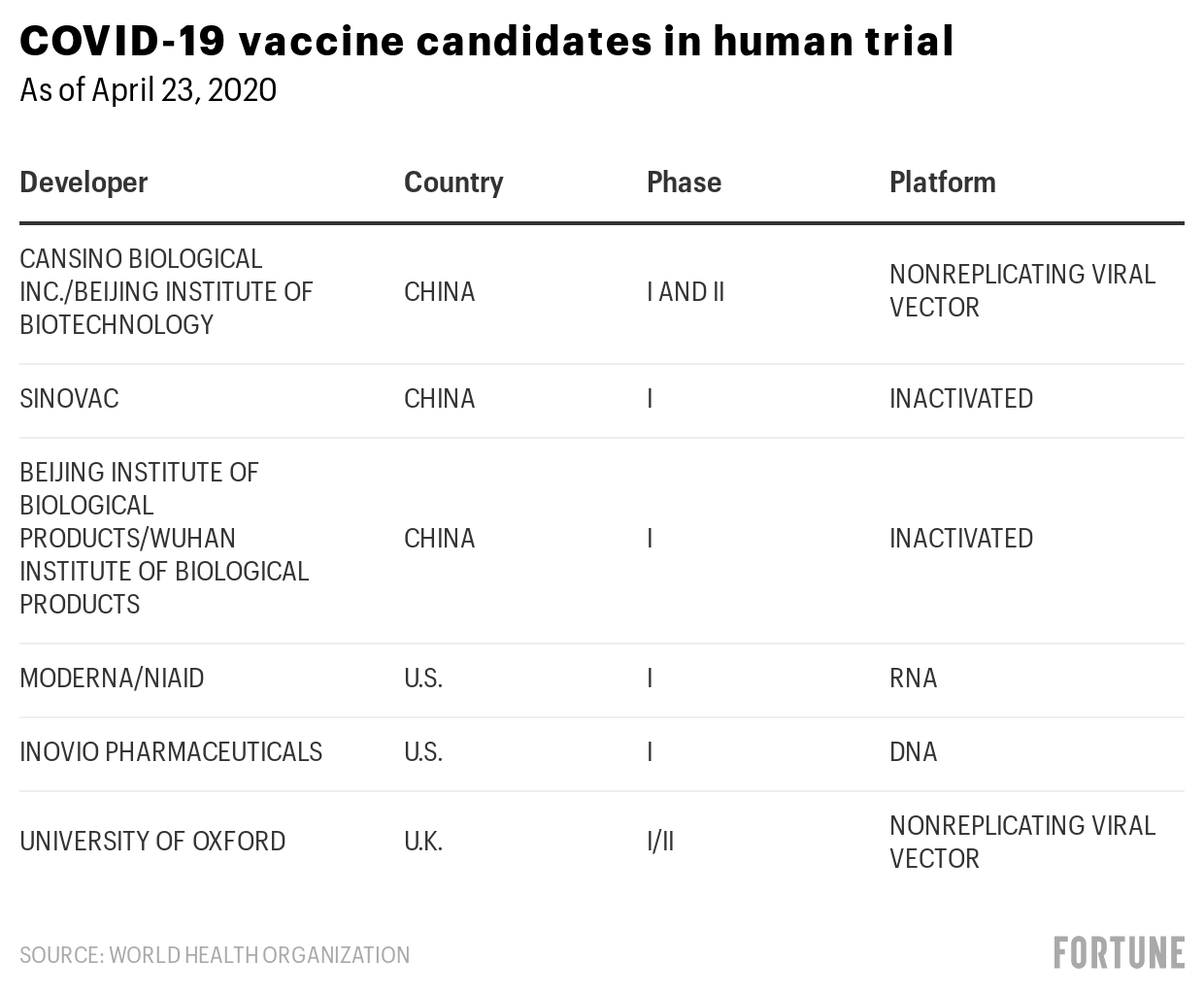Click the FORTUNE logo
Viewport: 1204px width, 994px height.
pos(1119,952)
